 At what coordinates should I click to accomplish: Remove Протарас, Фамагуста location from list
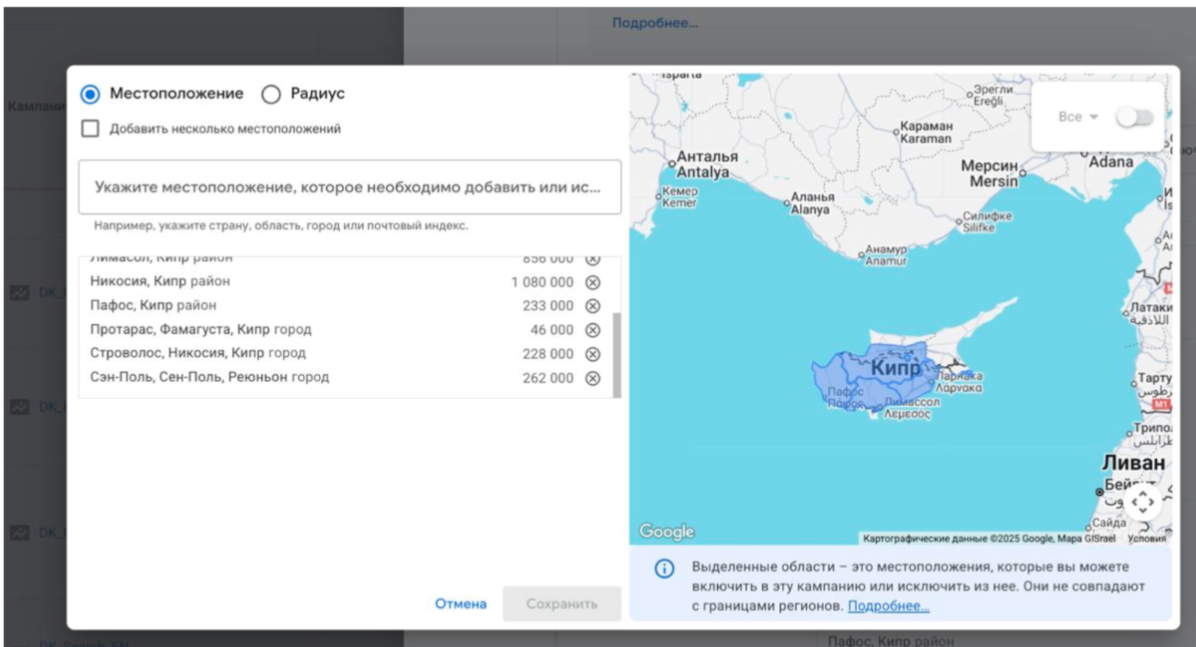[x=593, y=330]
